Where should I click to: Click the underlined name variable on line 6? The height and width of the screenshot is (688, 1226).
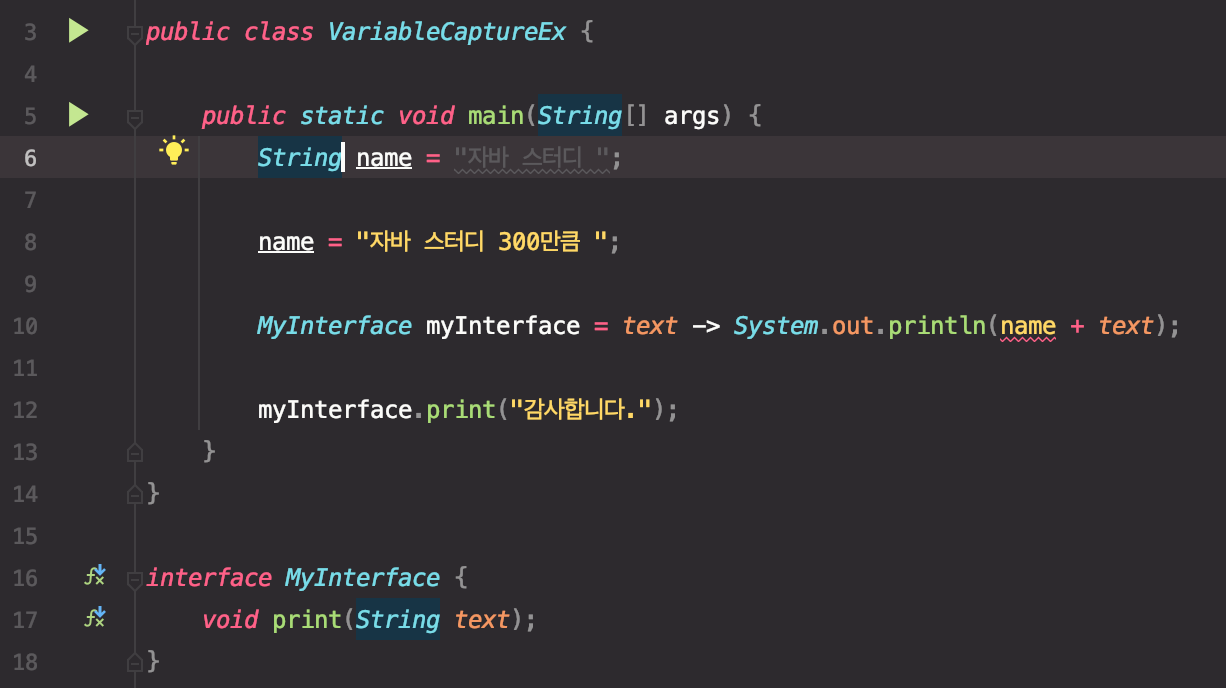point(384,158)
